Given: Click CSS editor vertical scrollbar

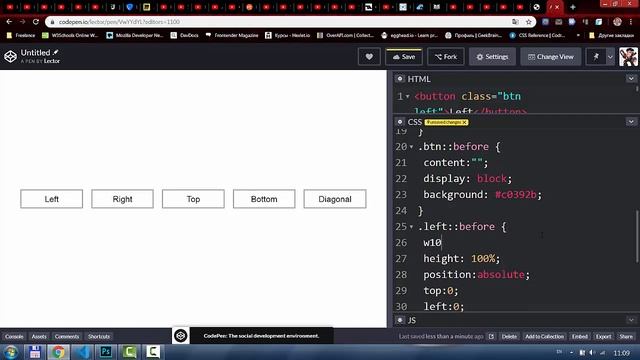Looking at the screenshot, I should 637,237.
